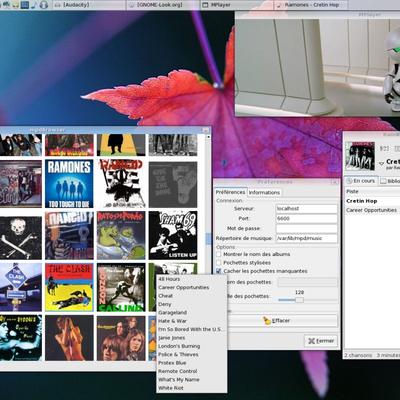Open The Clash road sign album cover
Viewport: 400px width, 400px height.
pyautogui.click(x=21, y=287)
